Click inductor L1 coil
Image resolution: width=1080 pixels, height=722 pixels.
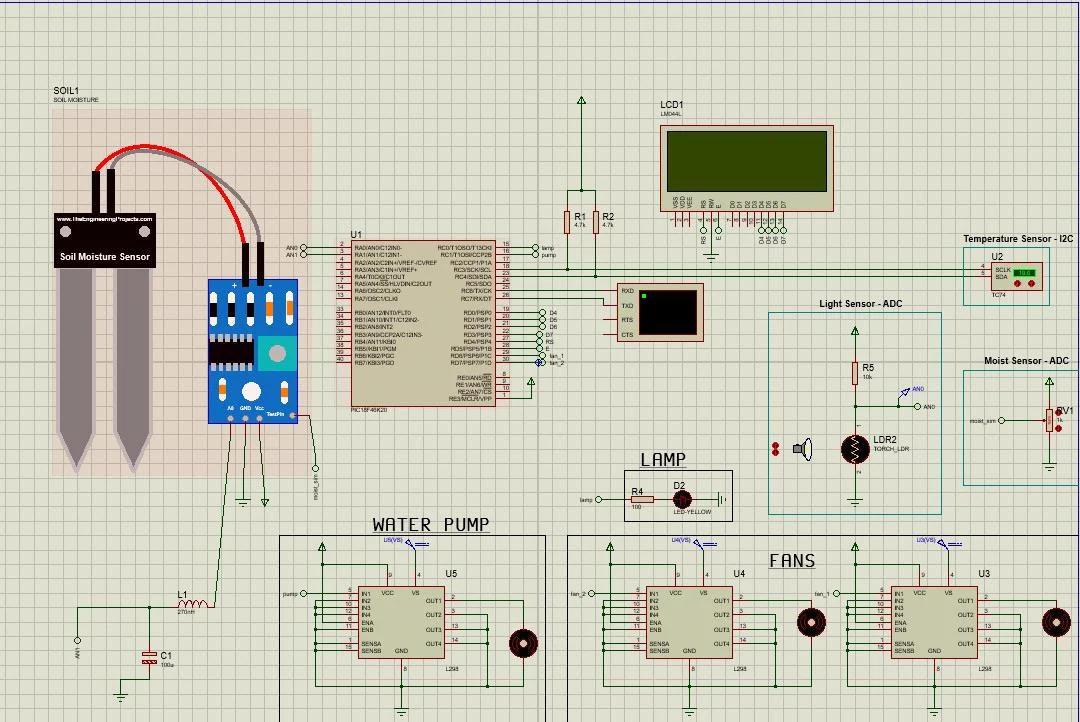[x=193, y=604]
